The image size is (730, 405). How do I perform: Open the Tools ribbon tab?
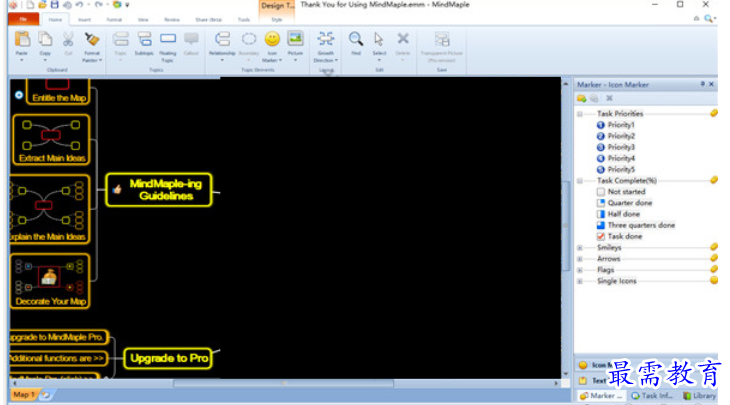244,20
